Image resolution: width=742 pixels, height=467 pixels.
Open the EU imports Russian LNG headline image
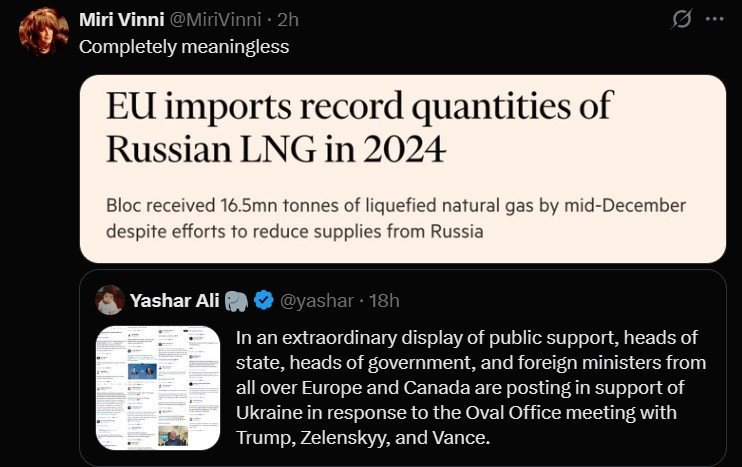pos(403,168)
